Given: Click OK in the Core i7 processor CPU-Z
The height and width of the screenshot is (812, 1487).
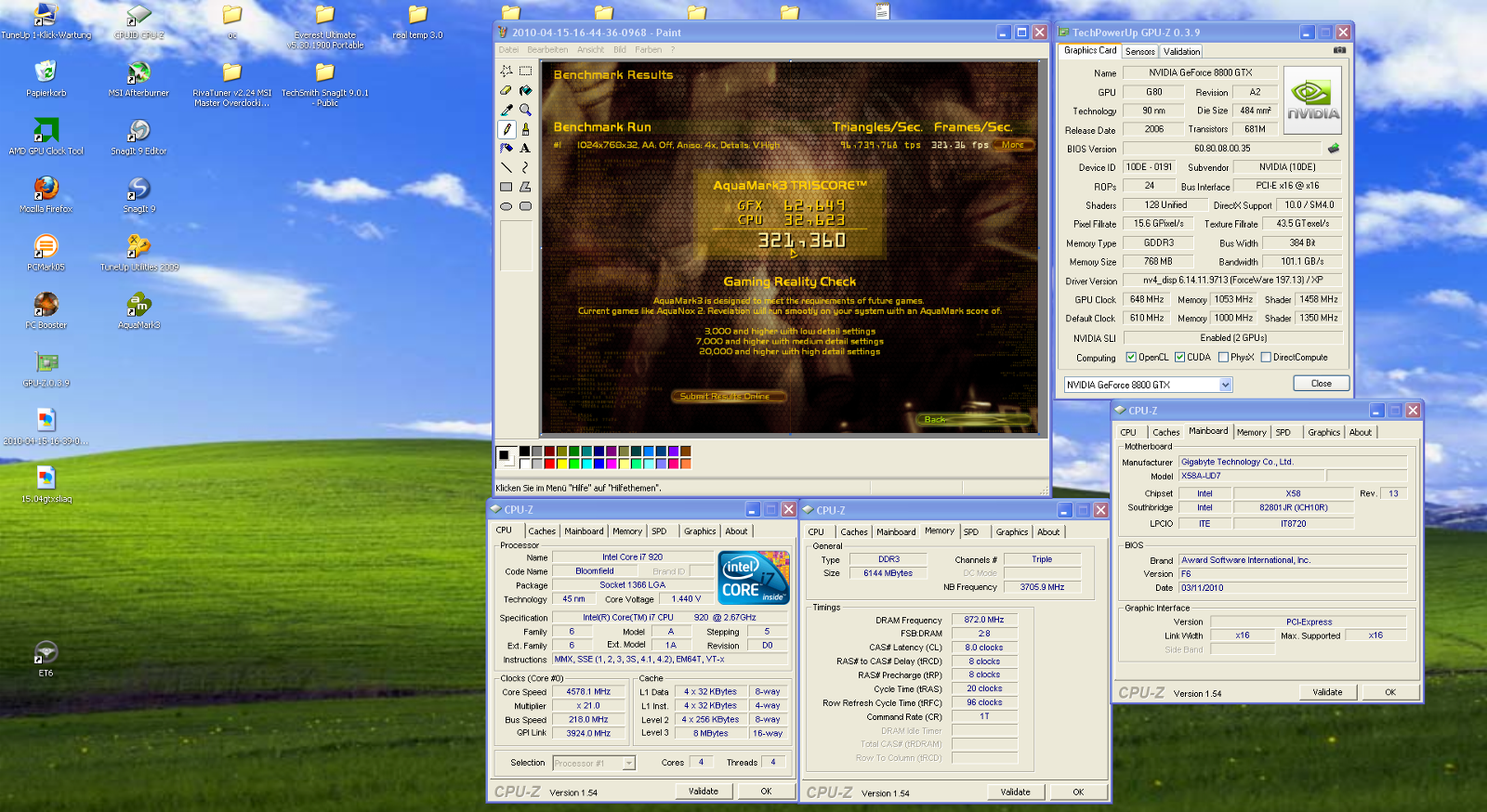Looking at the screenshot, I should click(x=766, y=792).
